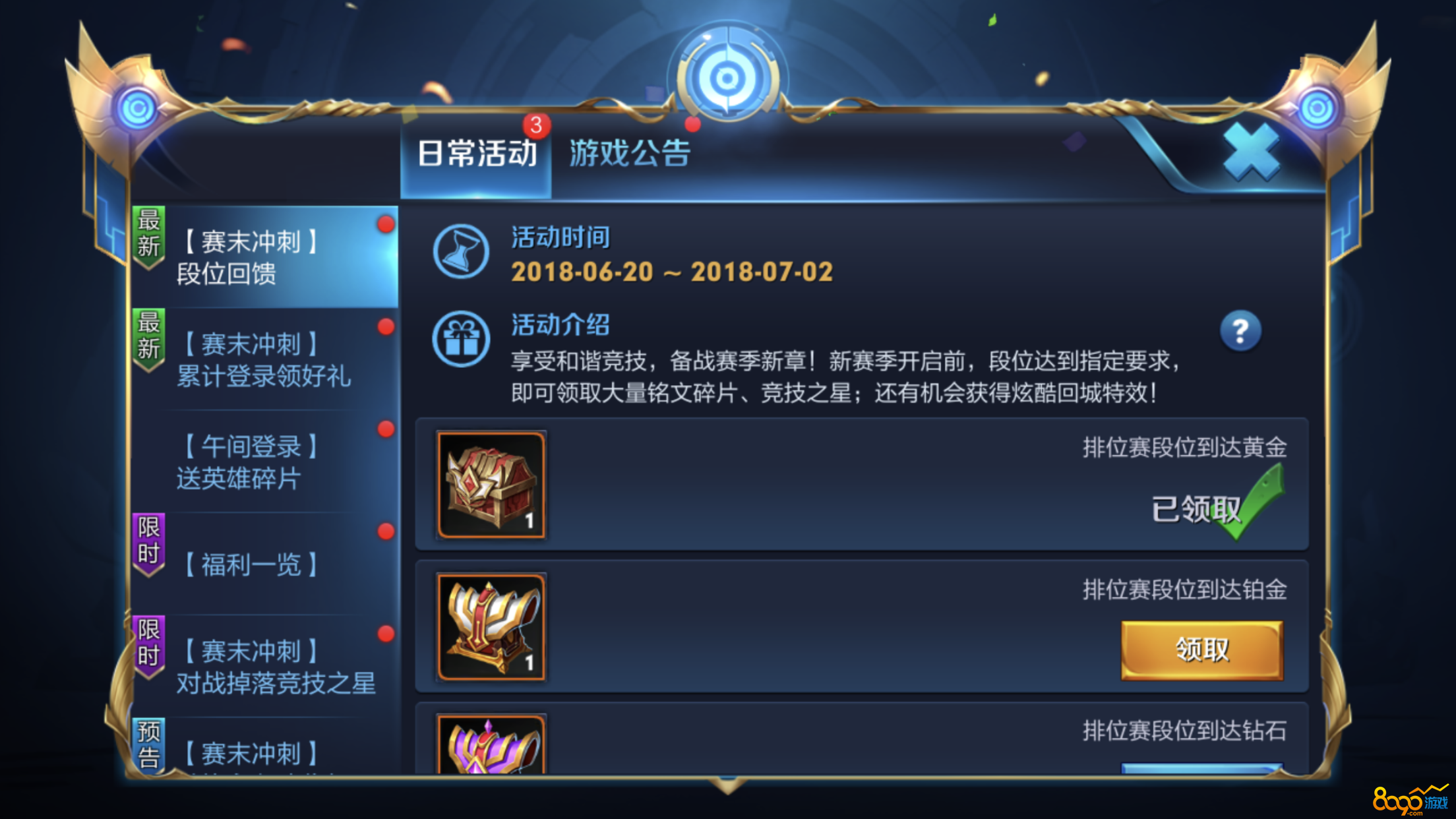
Task: Switch to the 游戏公告 tab
Action: point(630,154)
